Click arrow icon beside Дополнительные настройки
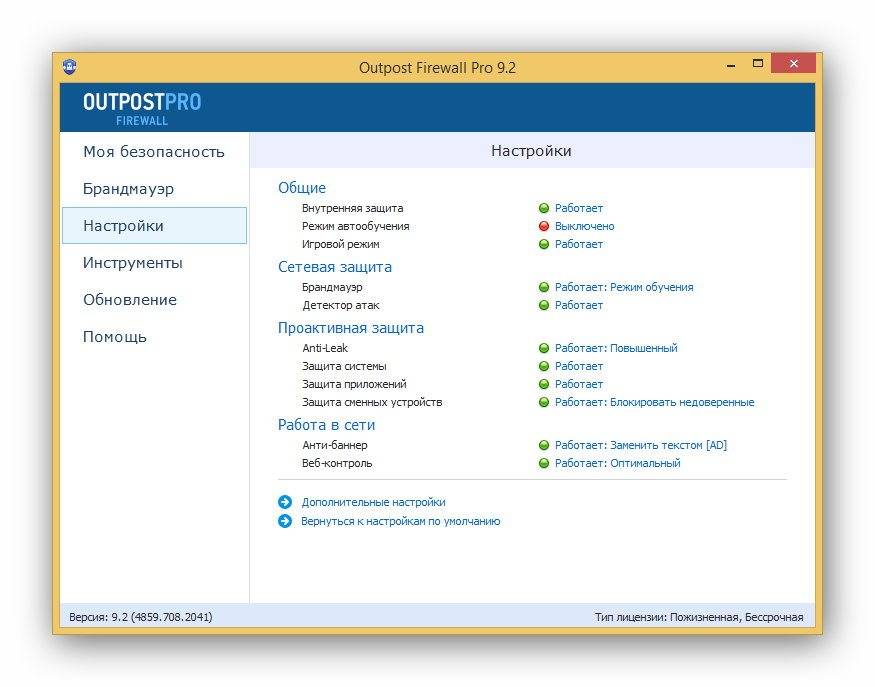Viewport: 875px width, 687px height. [285, 502]
